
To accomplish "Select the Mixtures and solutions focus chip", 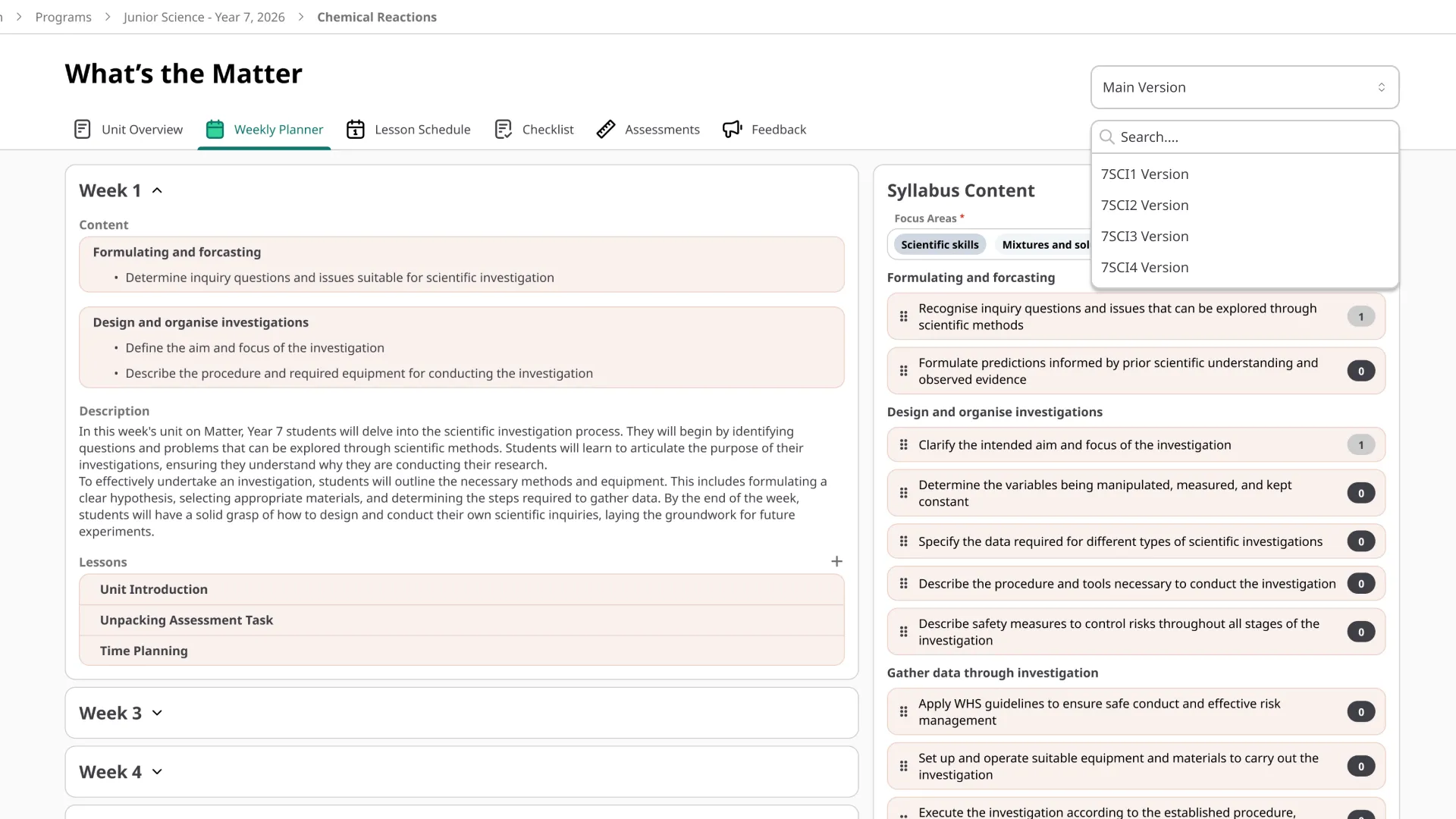I will [x=1045, y=245].
